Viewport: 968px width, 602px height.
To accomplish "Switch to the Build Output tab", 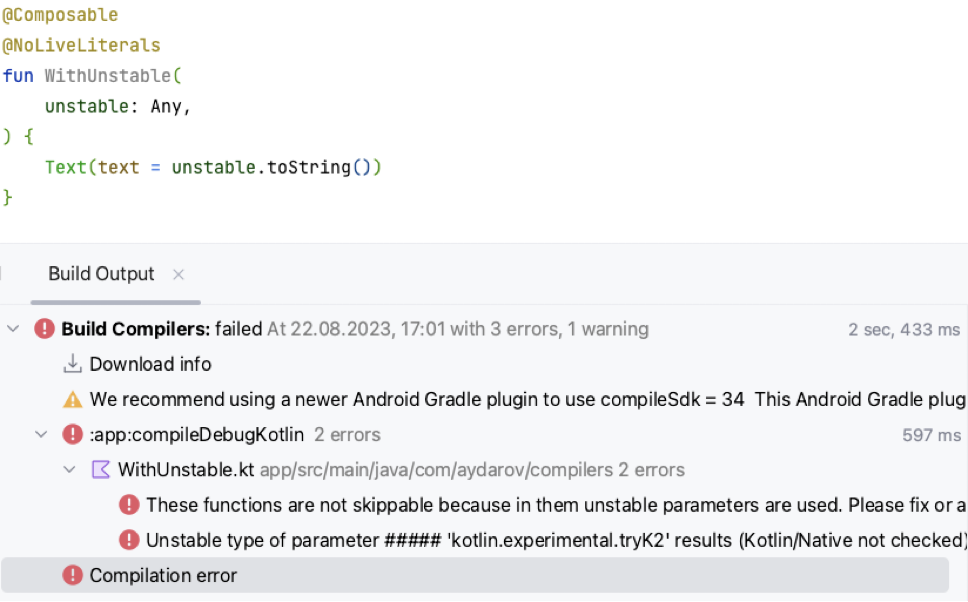I will click(101, 274).
